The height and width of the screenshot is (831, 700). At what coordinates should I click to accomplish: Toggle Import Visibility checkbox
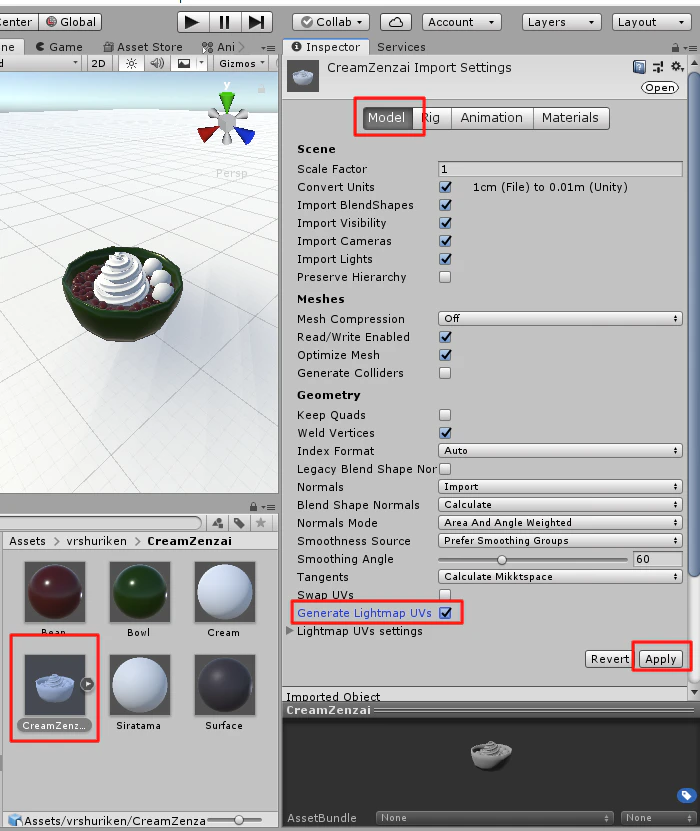(445, 223)
